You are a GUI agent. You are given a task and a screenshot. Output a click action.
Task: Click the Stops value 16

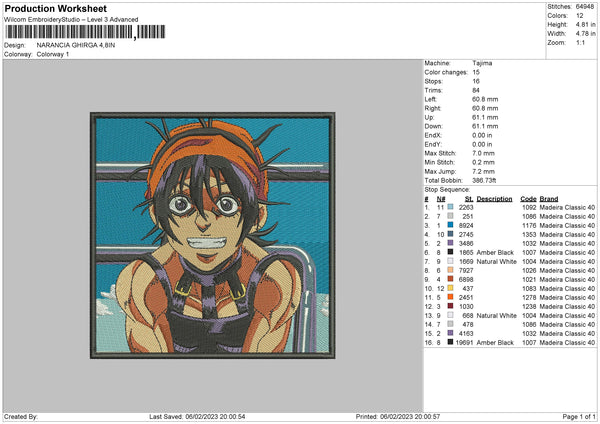476,81
